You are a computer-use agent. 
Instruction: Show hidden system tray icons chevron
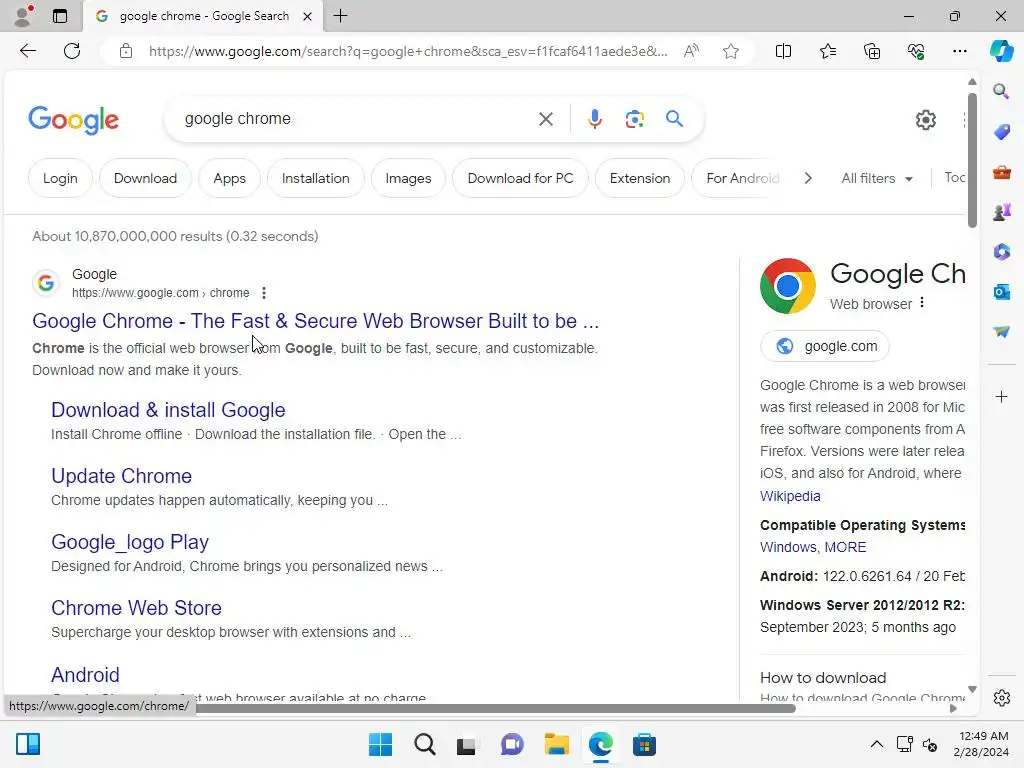(x=876, y=744)
